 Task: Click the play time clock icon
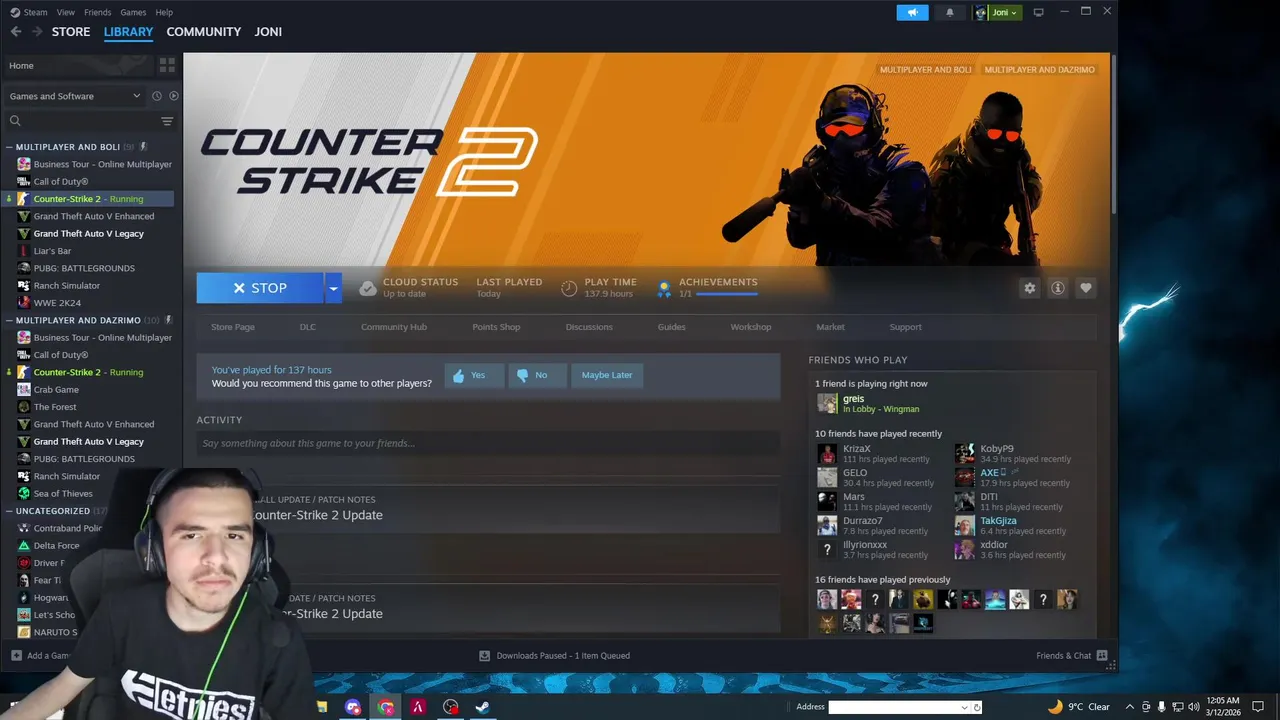tap(569, 288)
